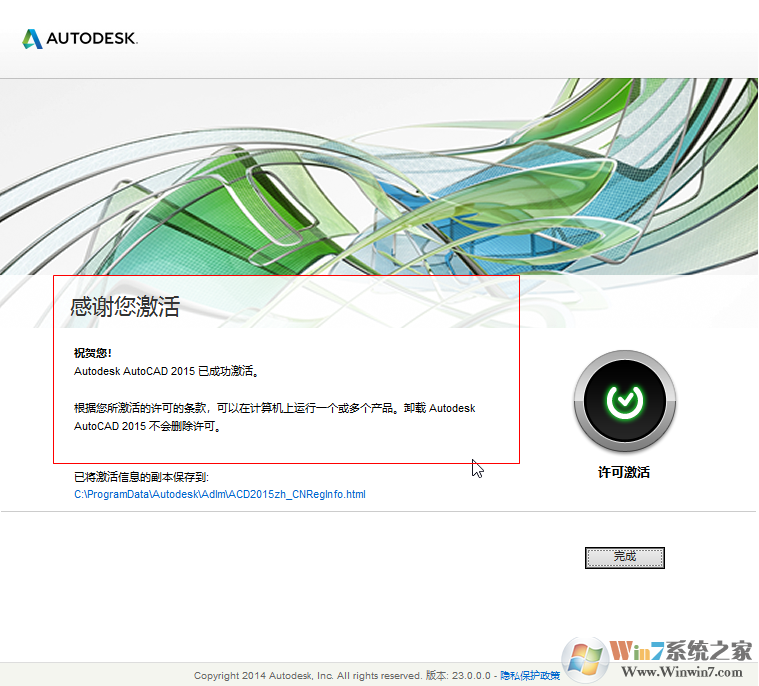Click the 版本: 23.0.0.0 version text
The image size is (759, 686).
458,675
